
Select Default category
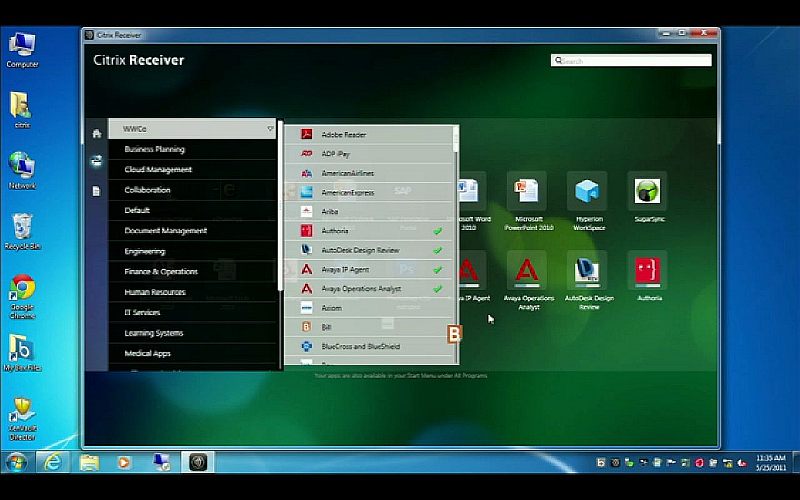192,210
